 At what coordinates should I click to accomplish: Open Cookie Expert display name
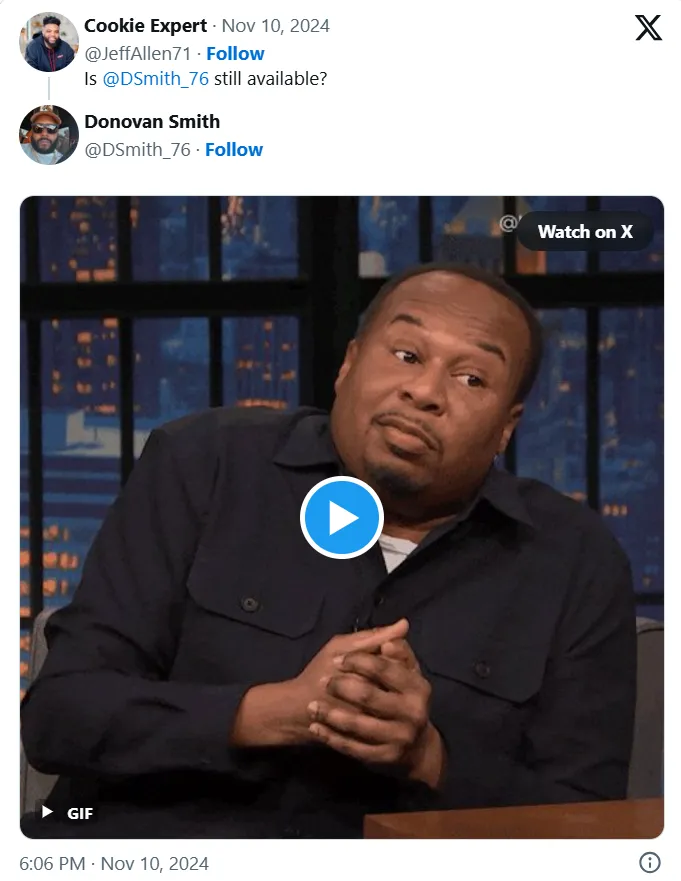point(146,26)
